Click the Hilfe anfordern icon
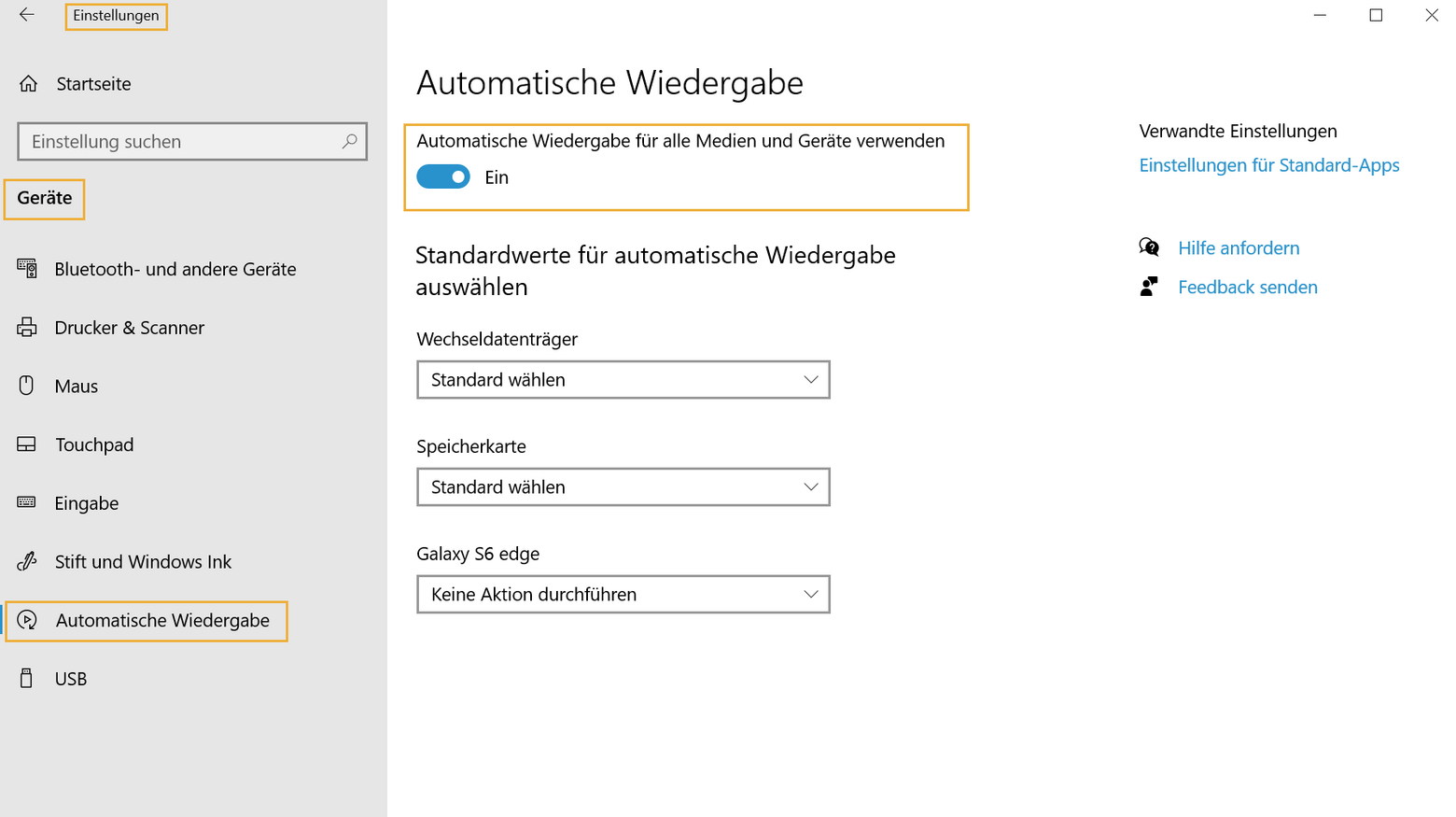The width and height of the screenshot is (1456, 817). coord(1150,247)
